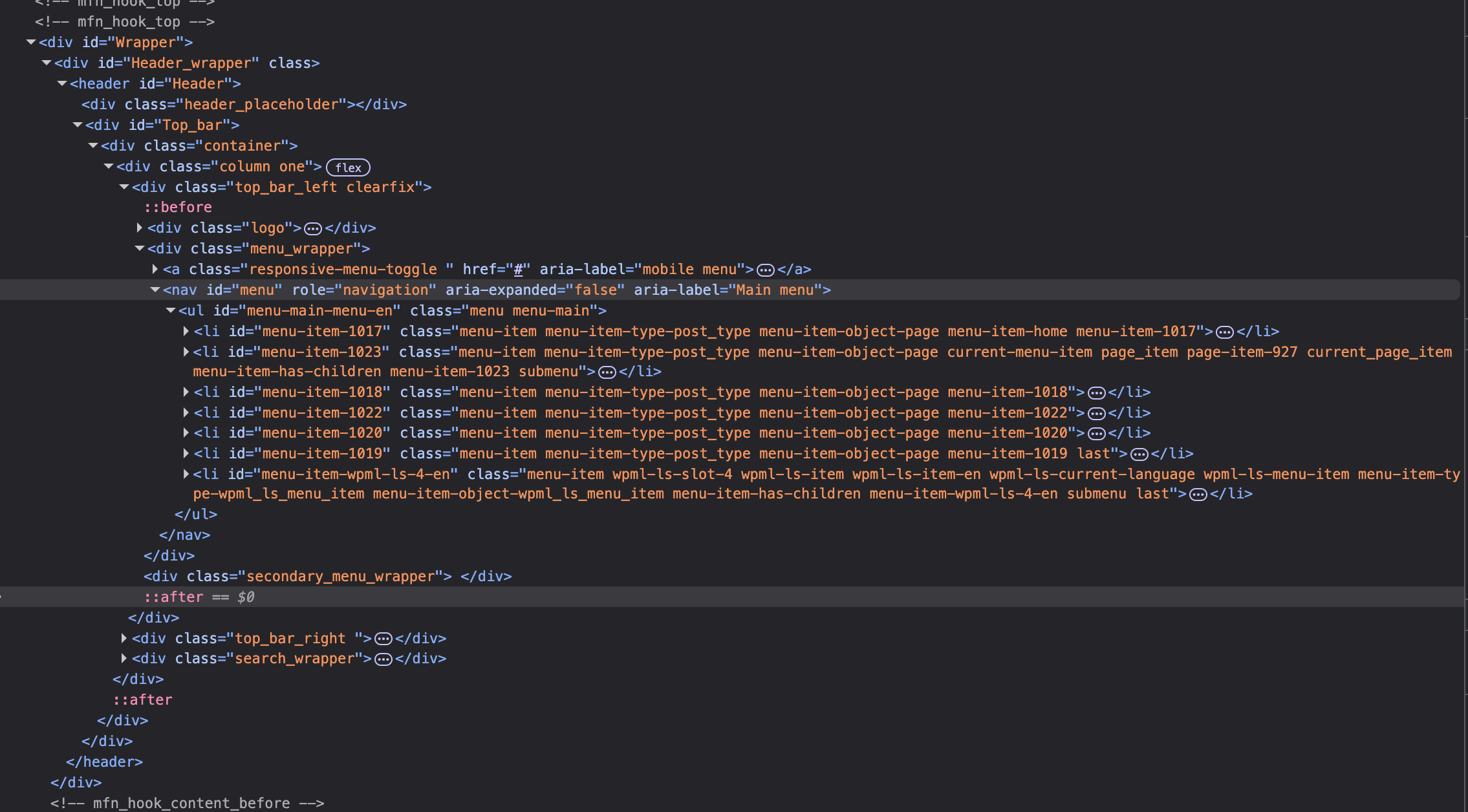Click the flex badge on column one div
Screen dimensions: 1468x812
[348, 167]
